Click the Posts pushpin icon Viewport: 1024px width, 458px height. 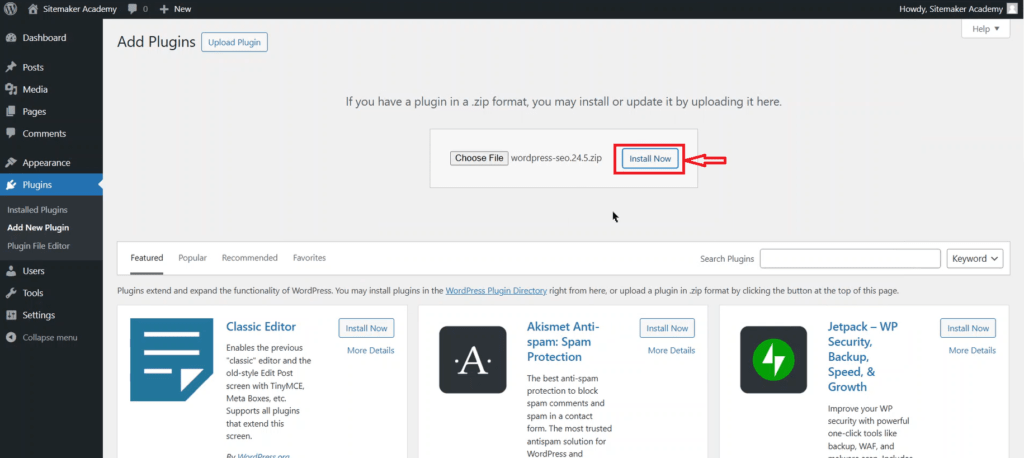10,67
